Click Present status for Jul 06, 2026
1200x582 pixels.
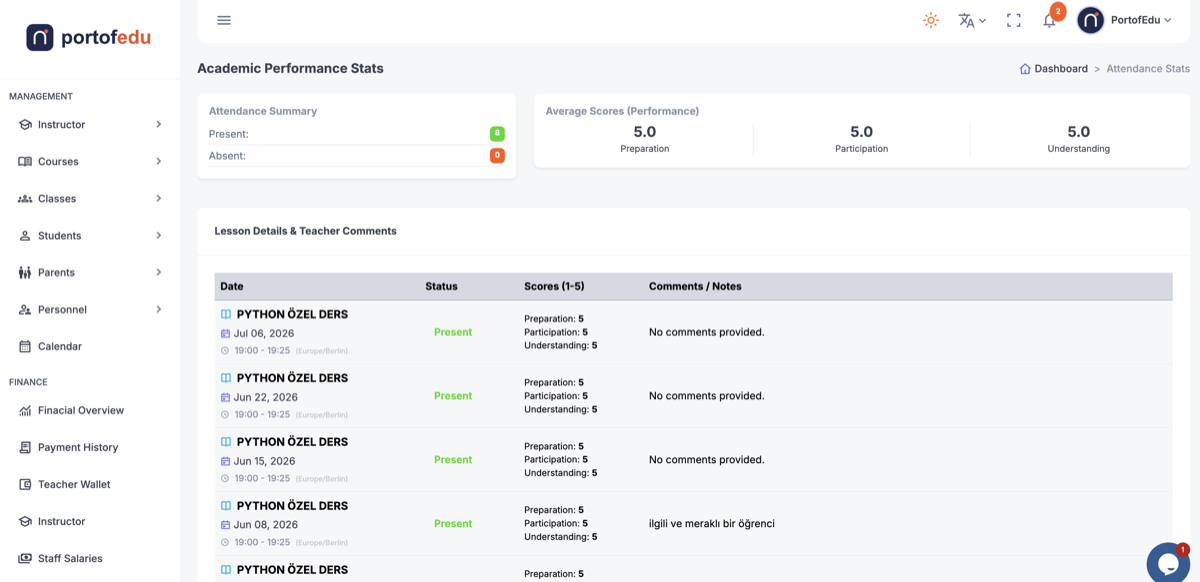(x=453, y=332)
